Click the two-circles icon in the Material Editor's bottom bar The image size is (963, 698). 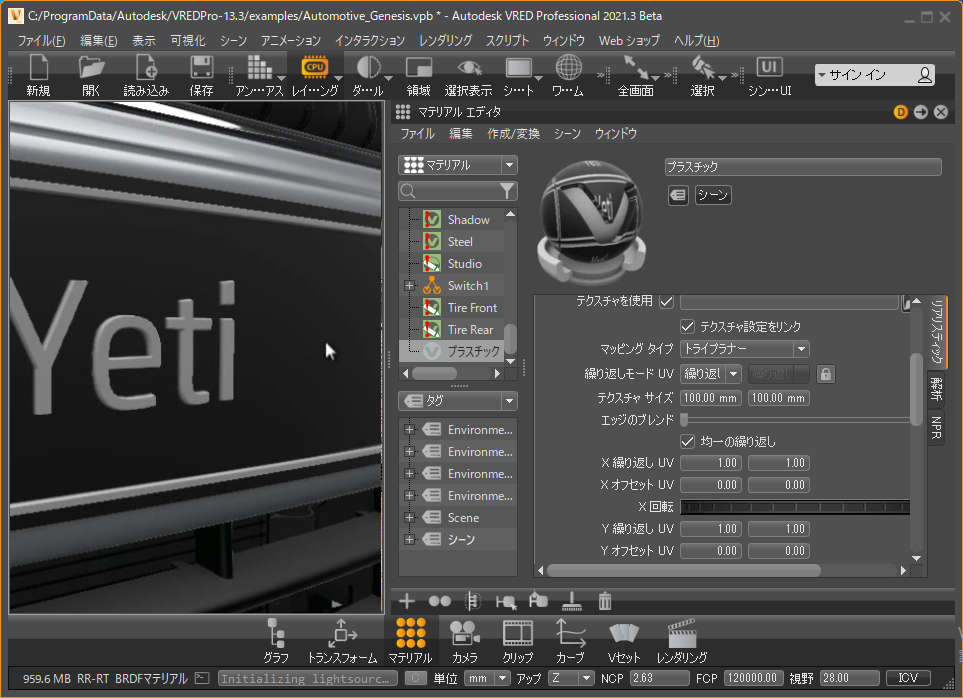click(440, 601)
